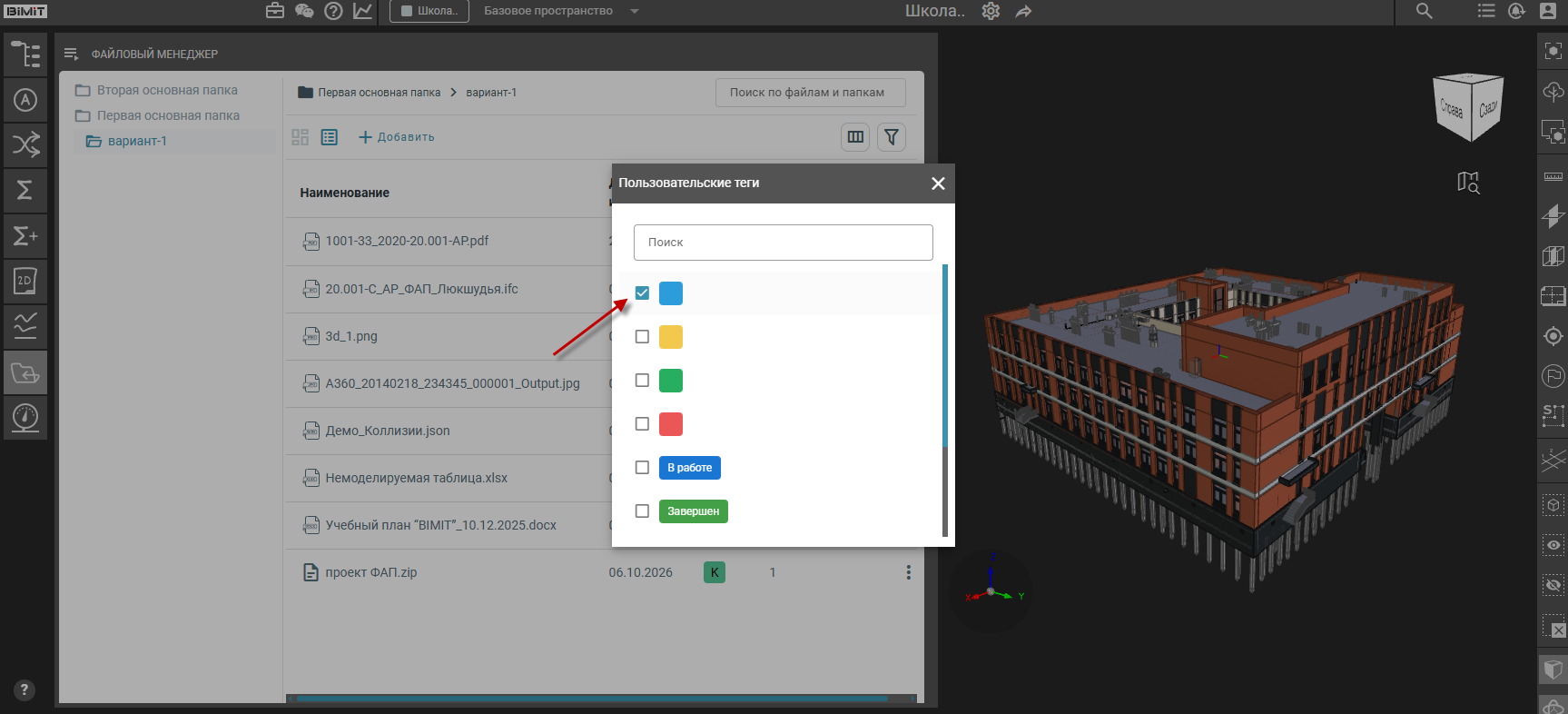Screen dimensions: 1568x714
Task: Check the yellow color tag checkbox
Action: coord(642,336)
